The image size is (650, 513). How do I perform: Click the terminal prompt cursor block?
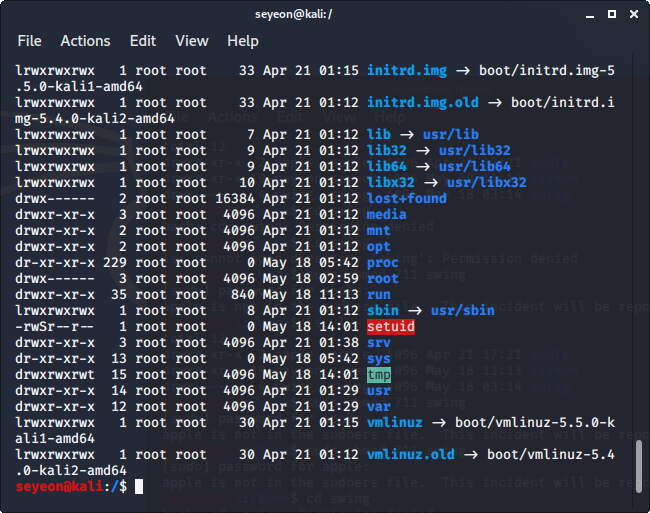139,486
